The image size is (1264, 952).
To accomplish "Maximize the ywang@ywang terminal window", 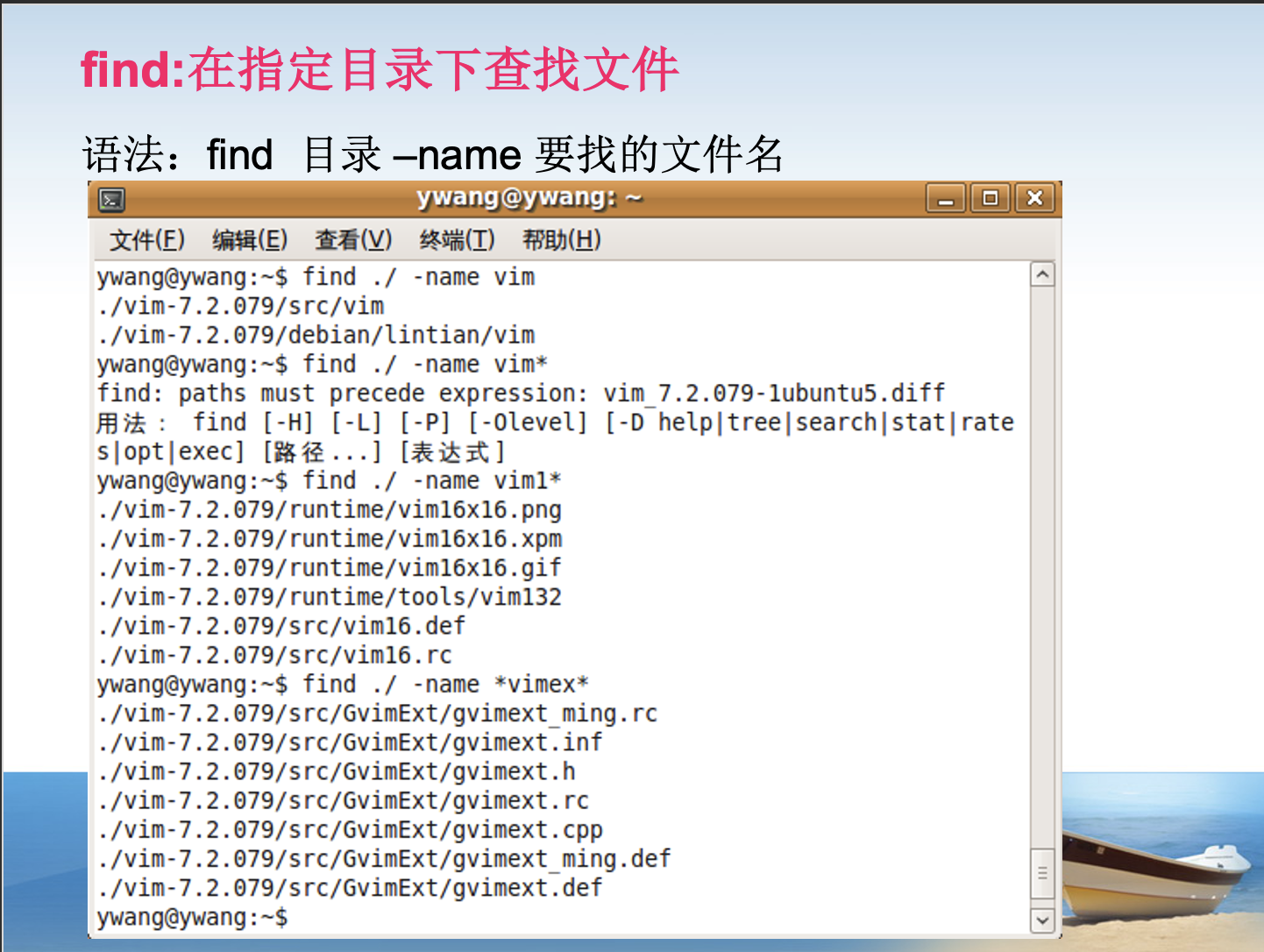I will 991,199.
